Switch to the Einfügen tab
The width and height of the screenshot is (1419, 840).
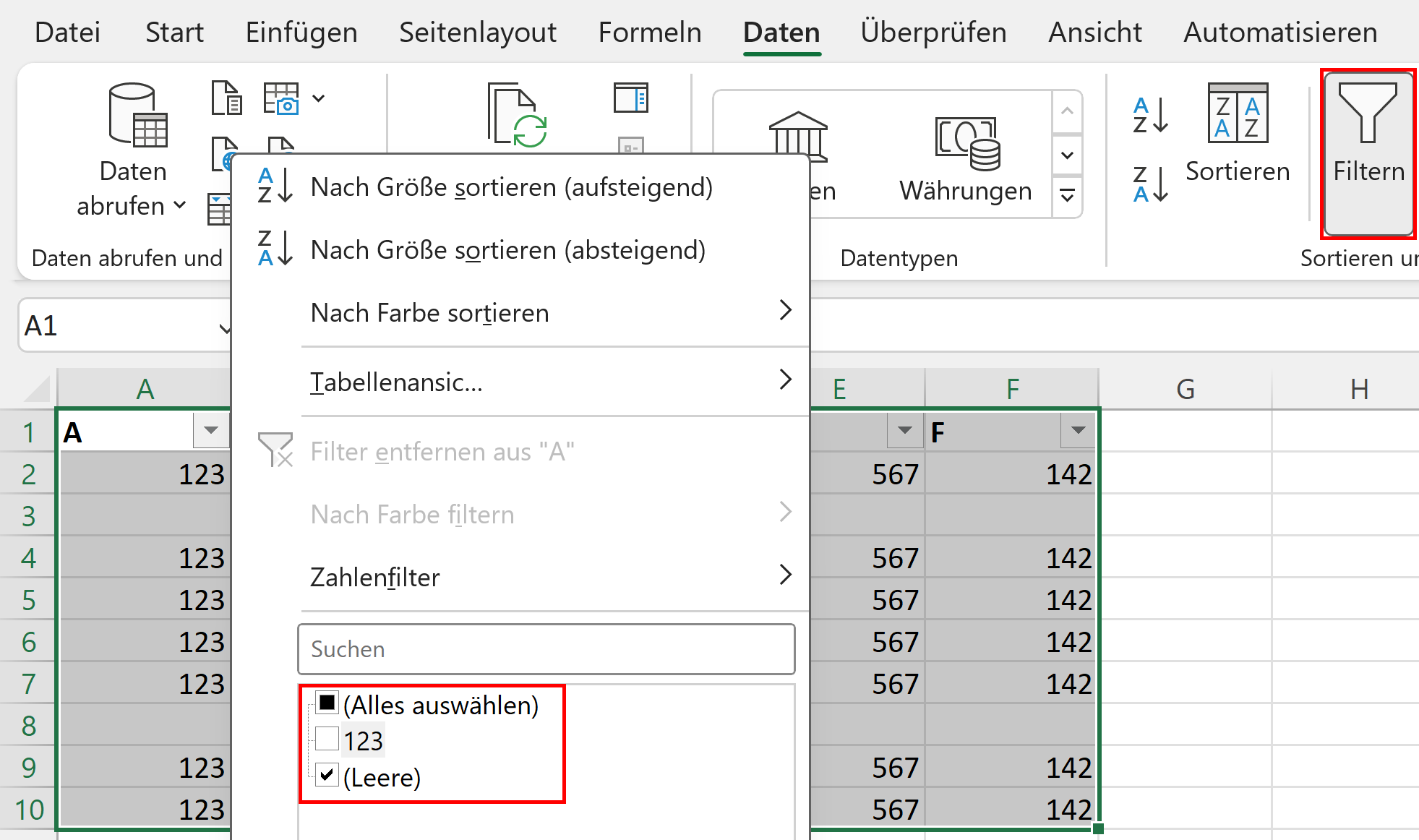click(x=301, y=33)
